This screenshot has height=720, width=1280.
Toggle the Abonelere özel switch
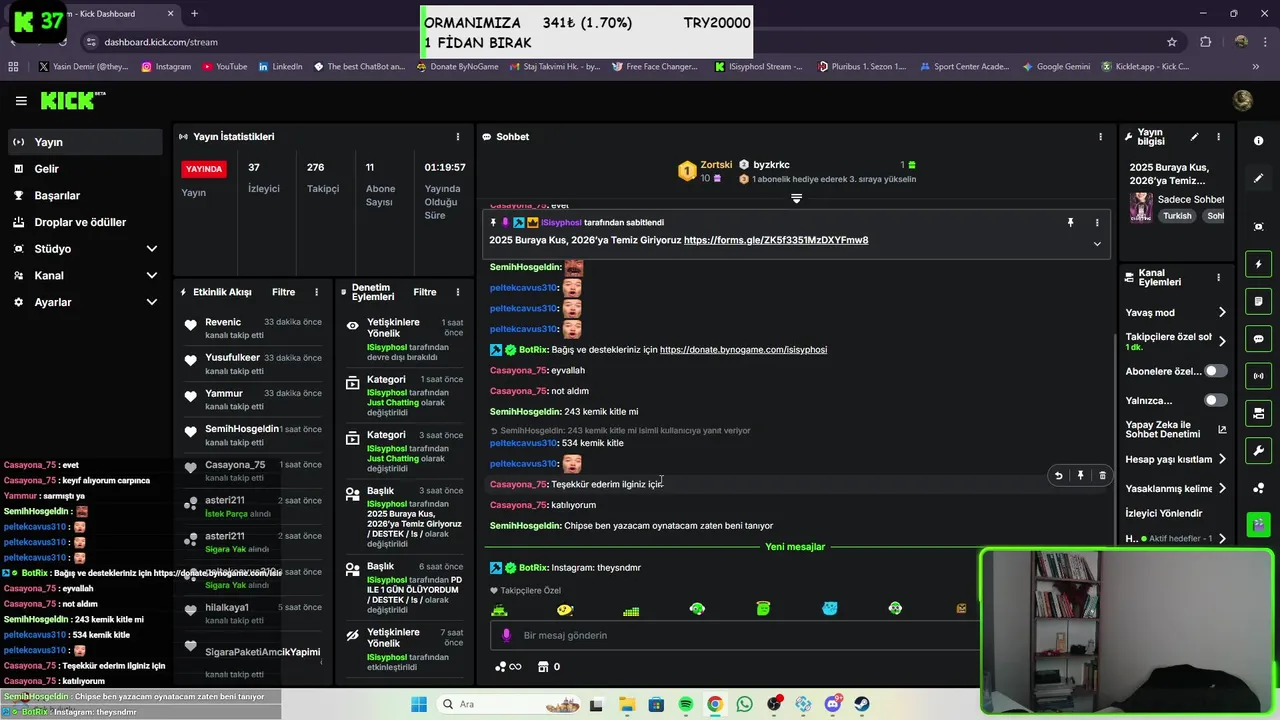point(1216,371)
